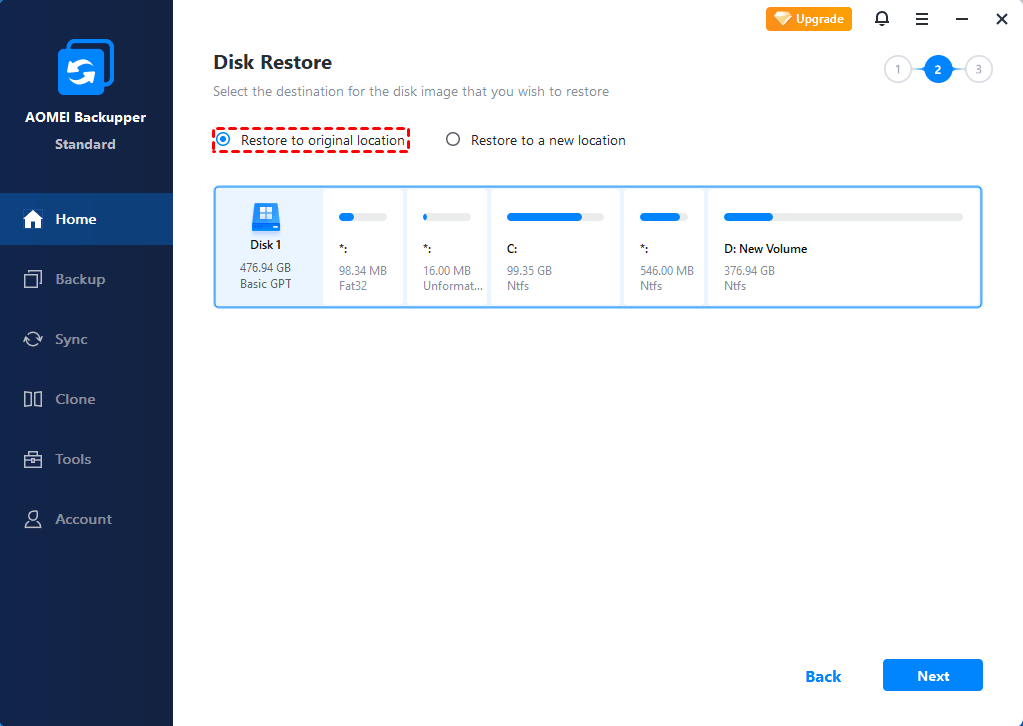The width and height of the screenshot is (1023, 726).
Task: Click the C: partition usage bar
Action: 555,217
